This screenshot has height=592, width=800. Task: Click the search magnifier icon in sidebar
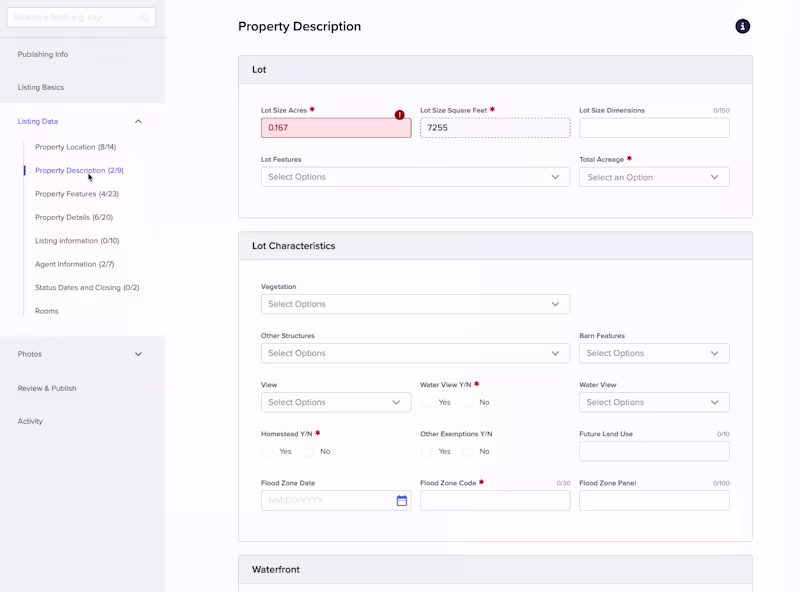(145, 17)
